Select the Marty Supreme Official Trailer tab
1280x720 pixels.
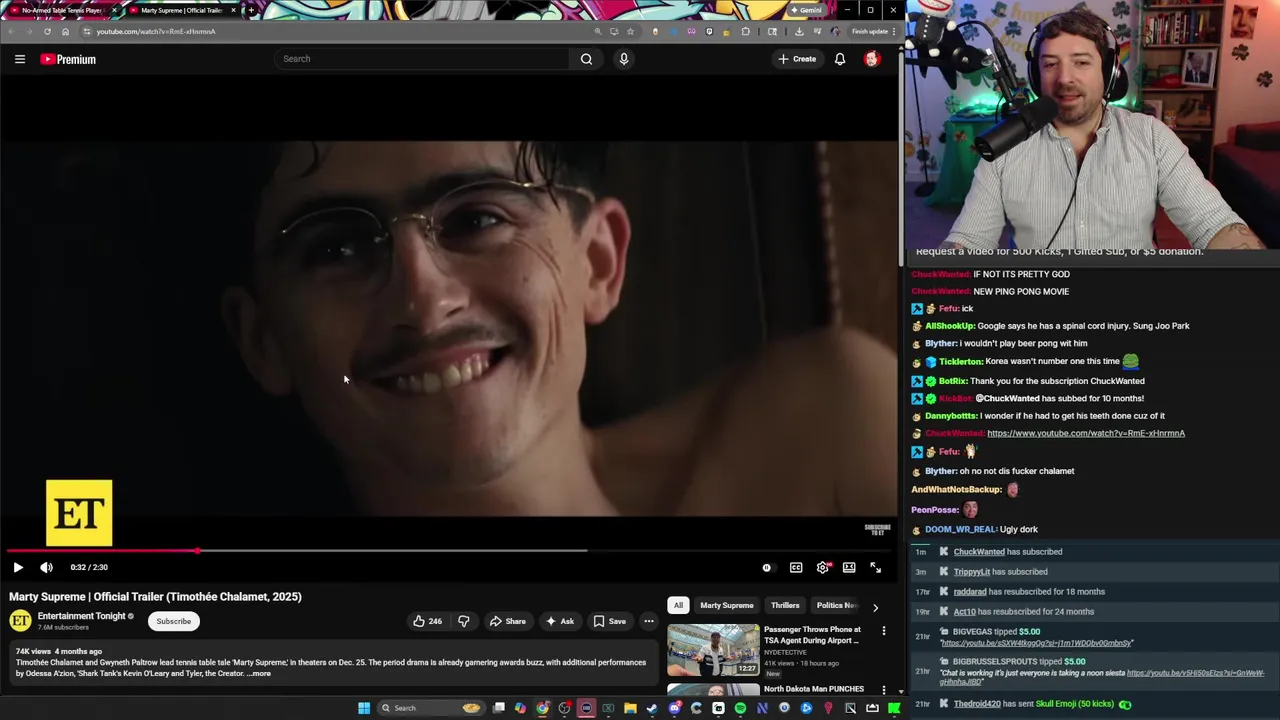(x=182, y=10)
